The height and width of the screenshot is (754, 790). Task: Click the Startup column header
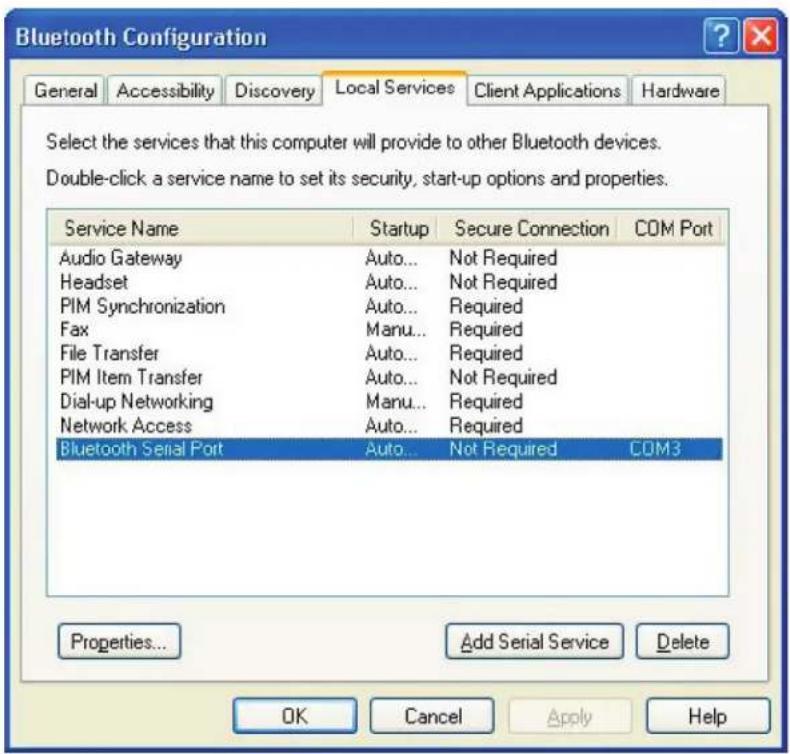[396, 229]
